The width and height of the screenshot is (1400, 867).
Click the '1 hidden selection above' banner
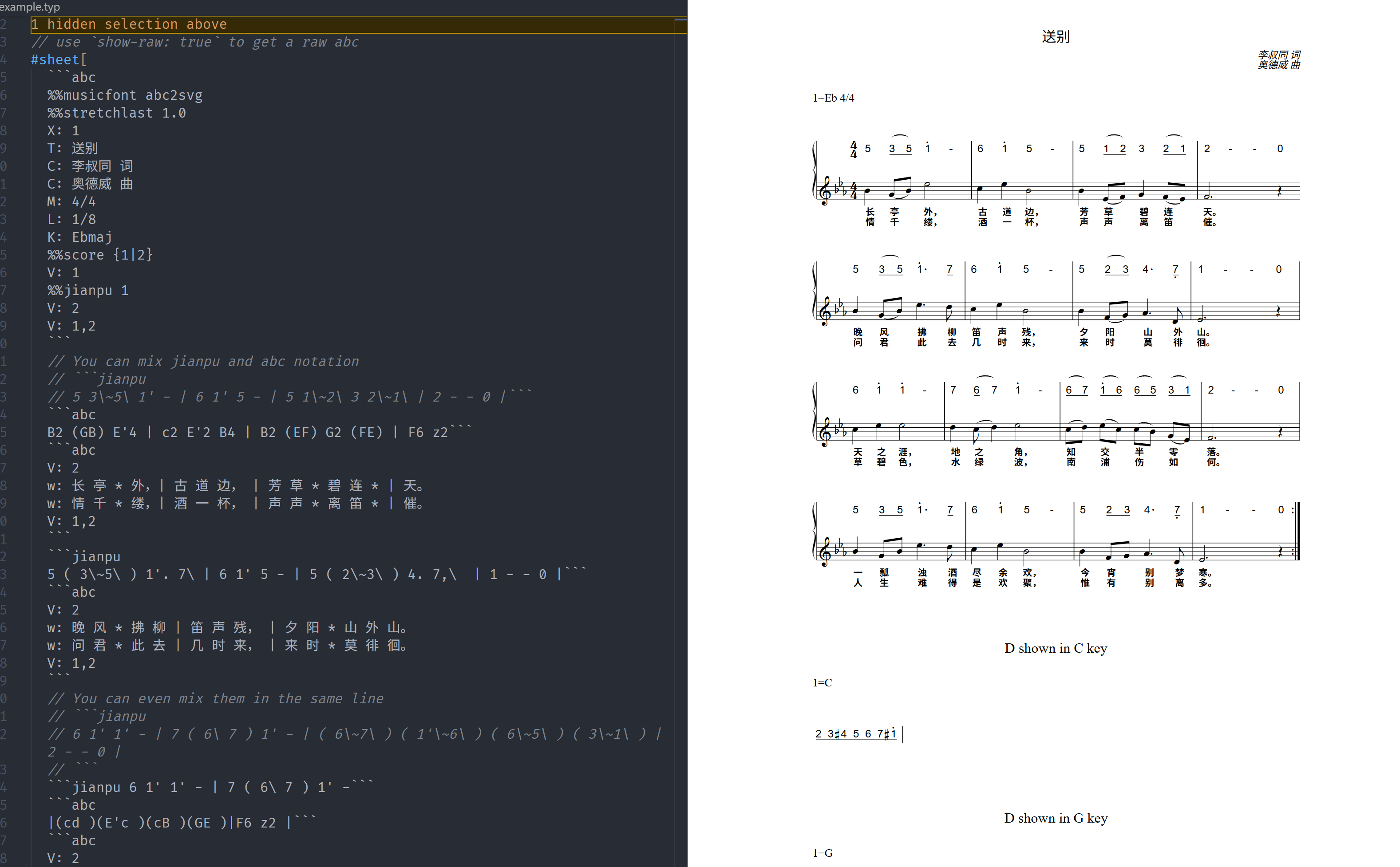point(129,25)
